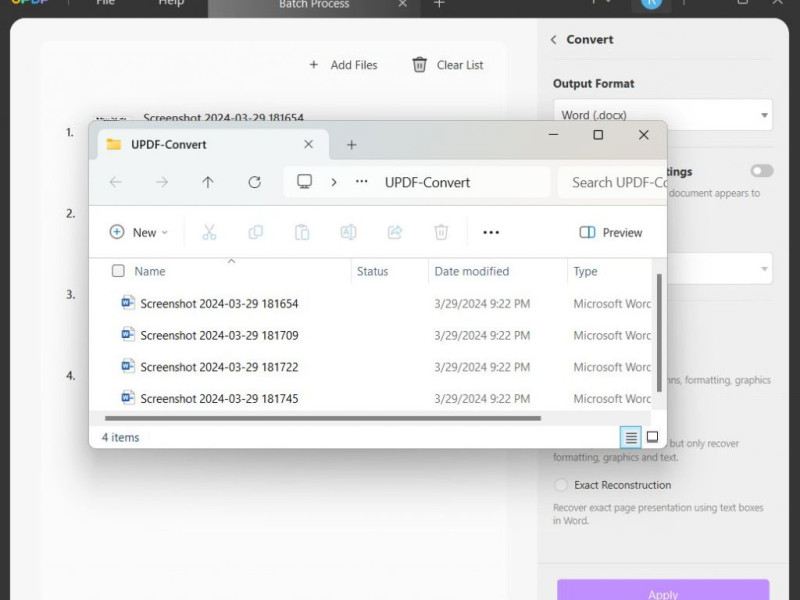
Task: Select file Screenshot 2024-03-29 181709
Action: [219, 335]
